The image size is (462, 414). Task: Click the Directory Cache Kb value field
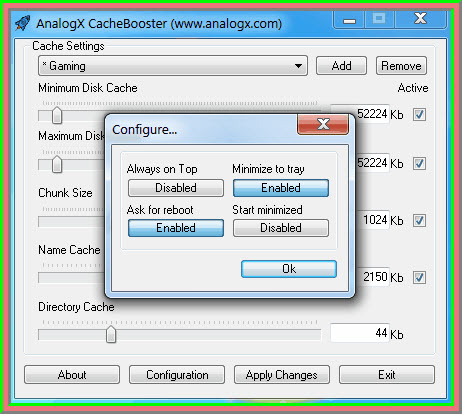tap(360, 333)
